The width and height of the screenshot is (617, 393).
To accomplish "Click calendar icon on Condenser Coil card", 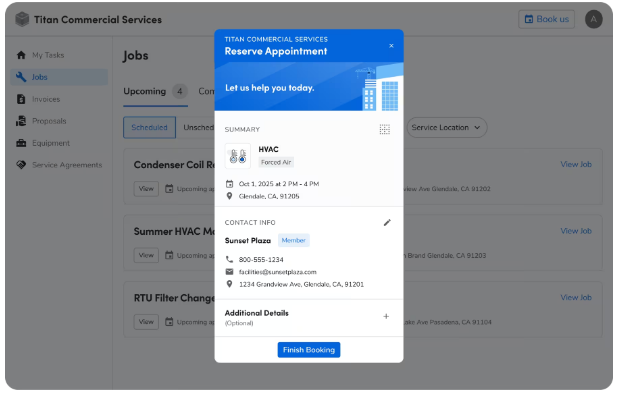I will click(169, 189).
